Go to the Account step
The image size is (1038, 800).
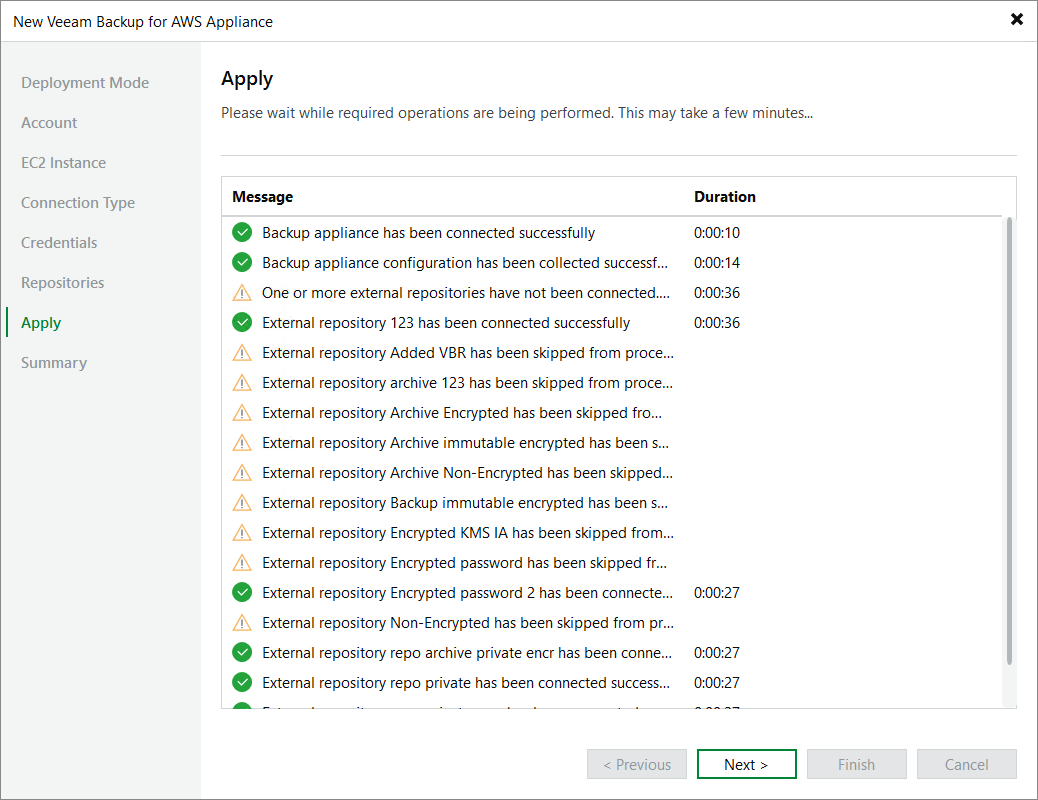(49, 123)
